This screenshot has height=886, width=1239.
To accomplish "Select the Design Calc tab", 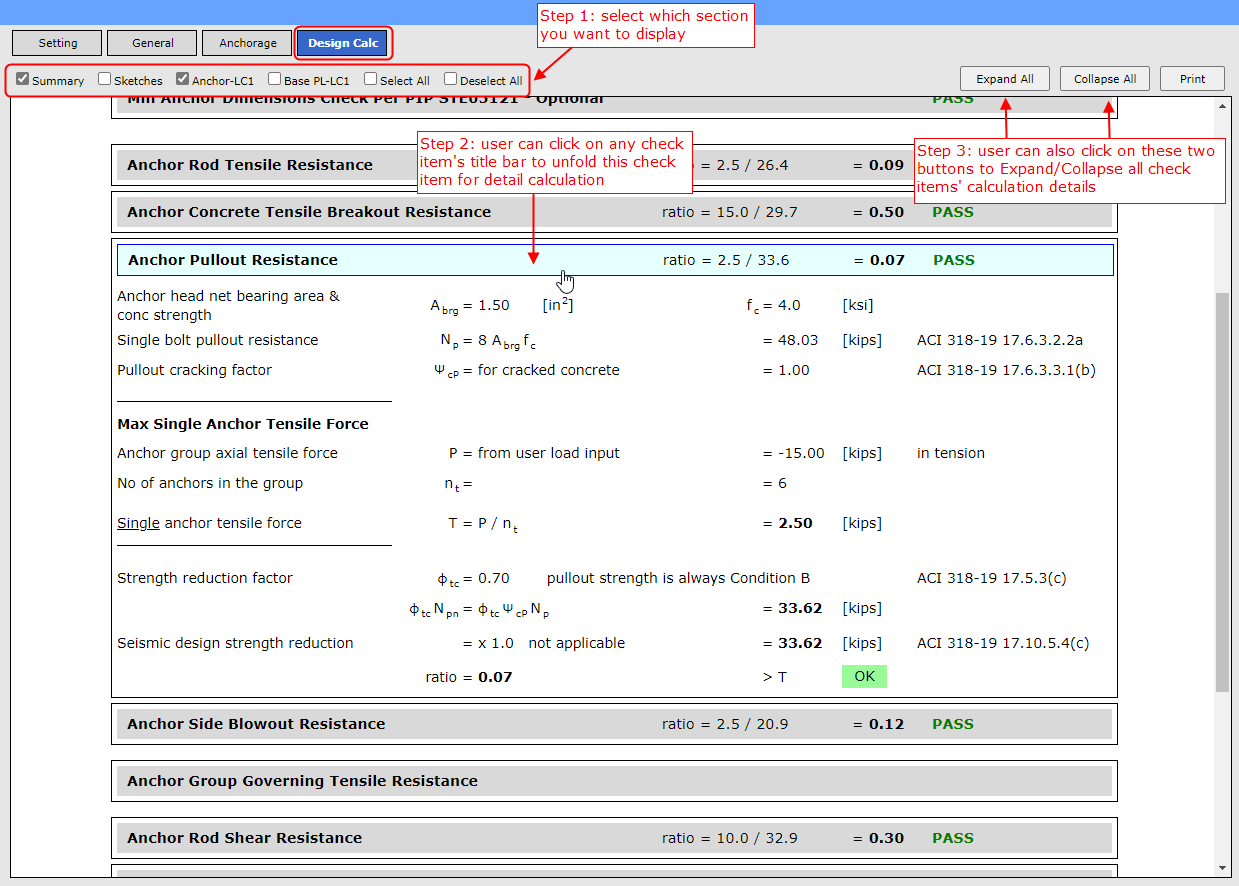I will click(342, 43).
